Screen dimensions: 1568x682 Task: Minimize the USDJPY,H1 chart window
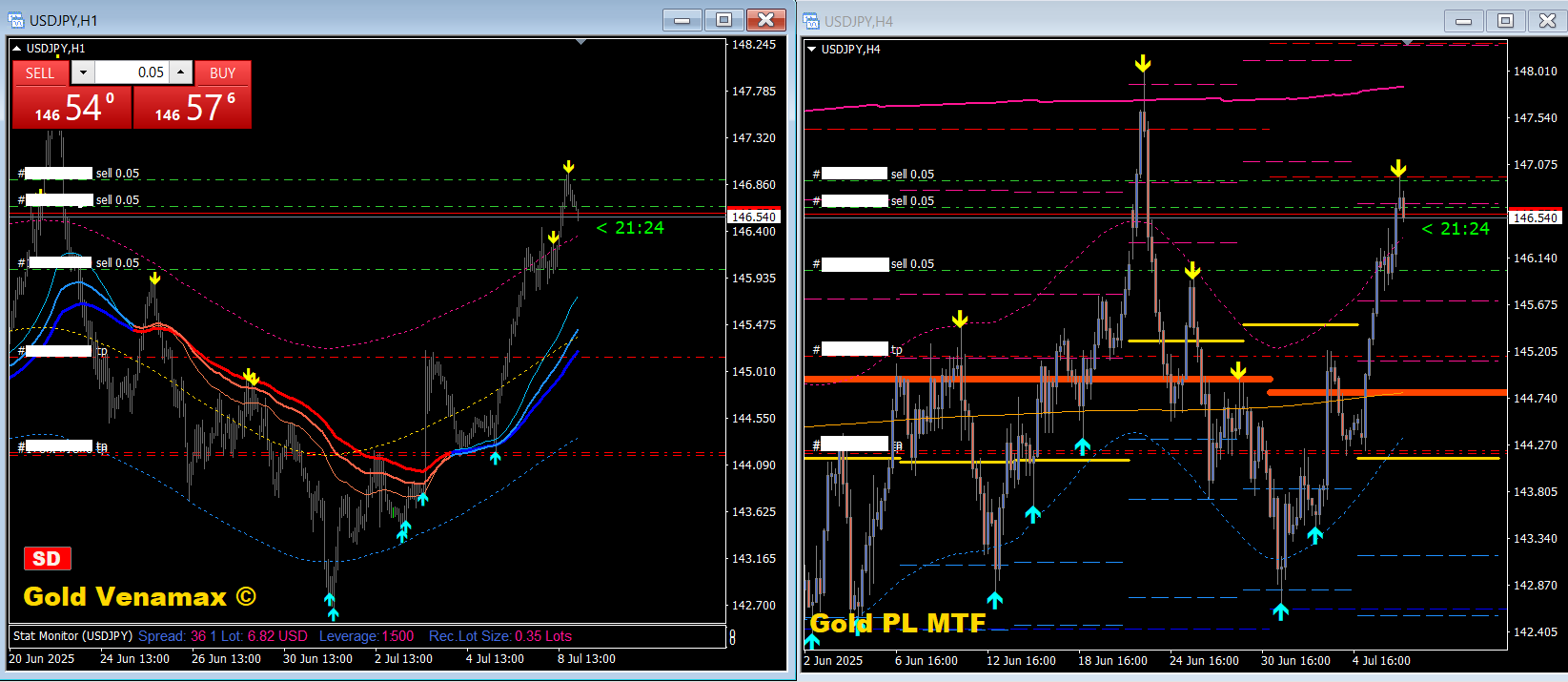pos(682,20)
